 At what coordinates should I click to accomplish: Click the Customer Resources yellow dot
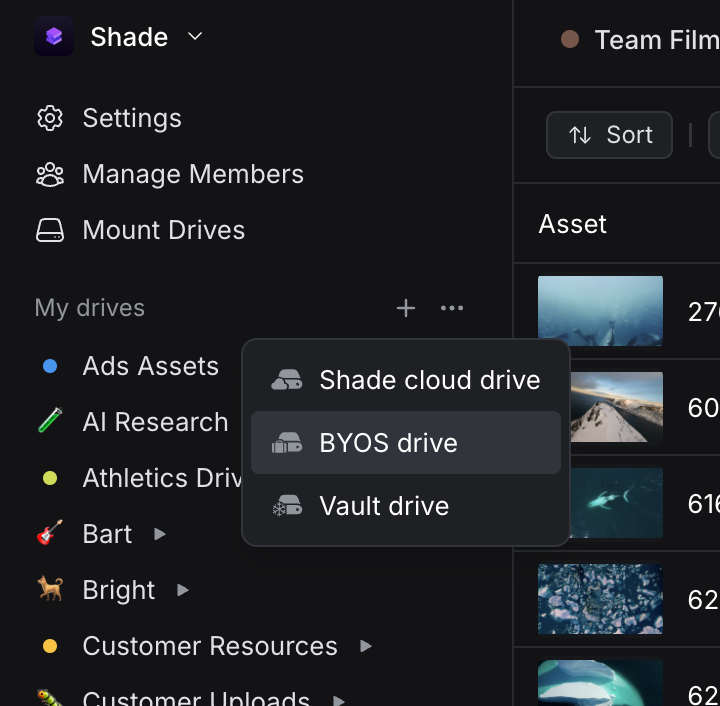[x=50, y=646]
